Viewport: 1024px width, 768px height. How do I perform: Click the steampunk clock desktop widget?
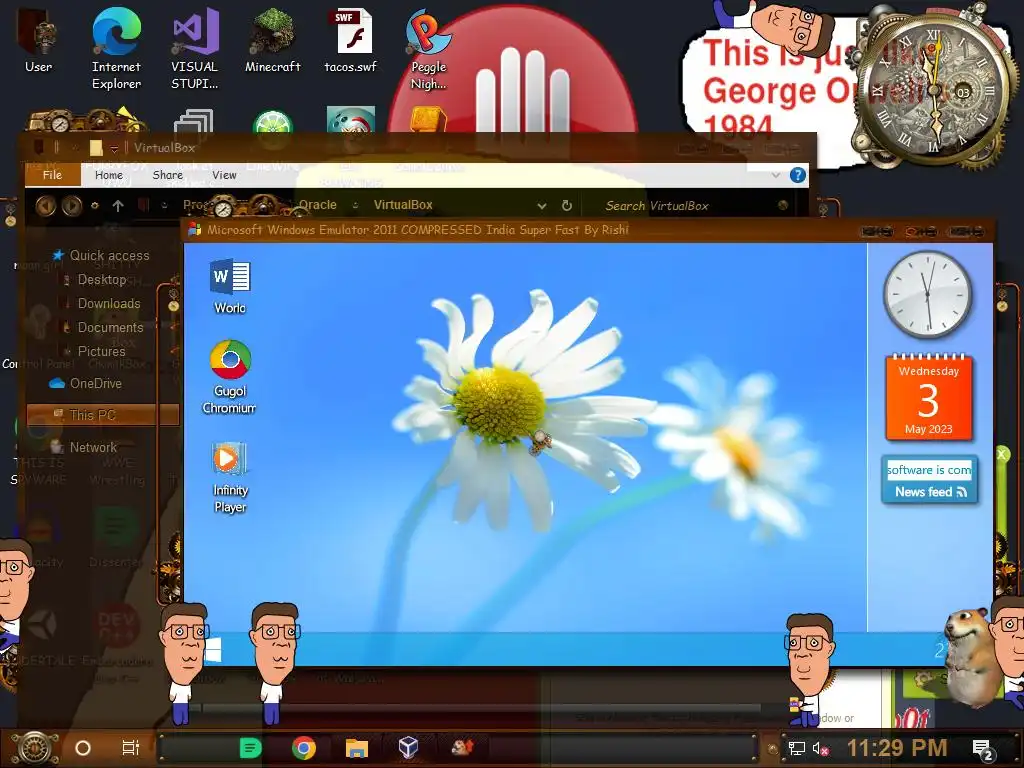tap(933, 91)
